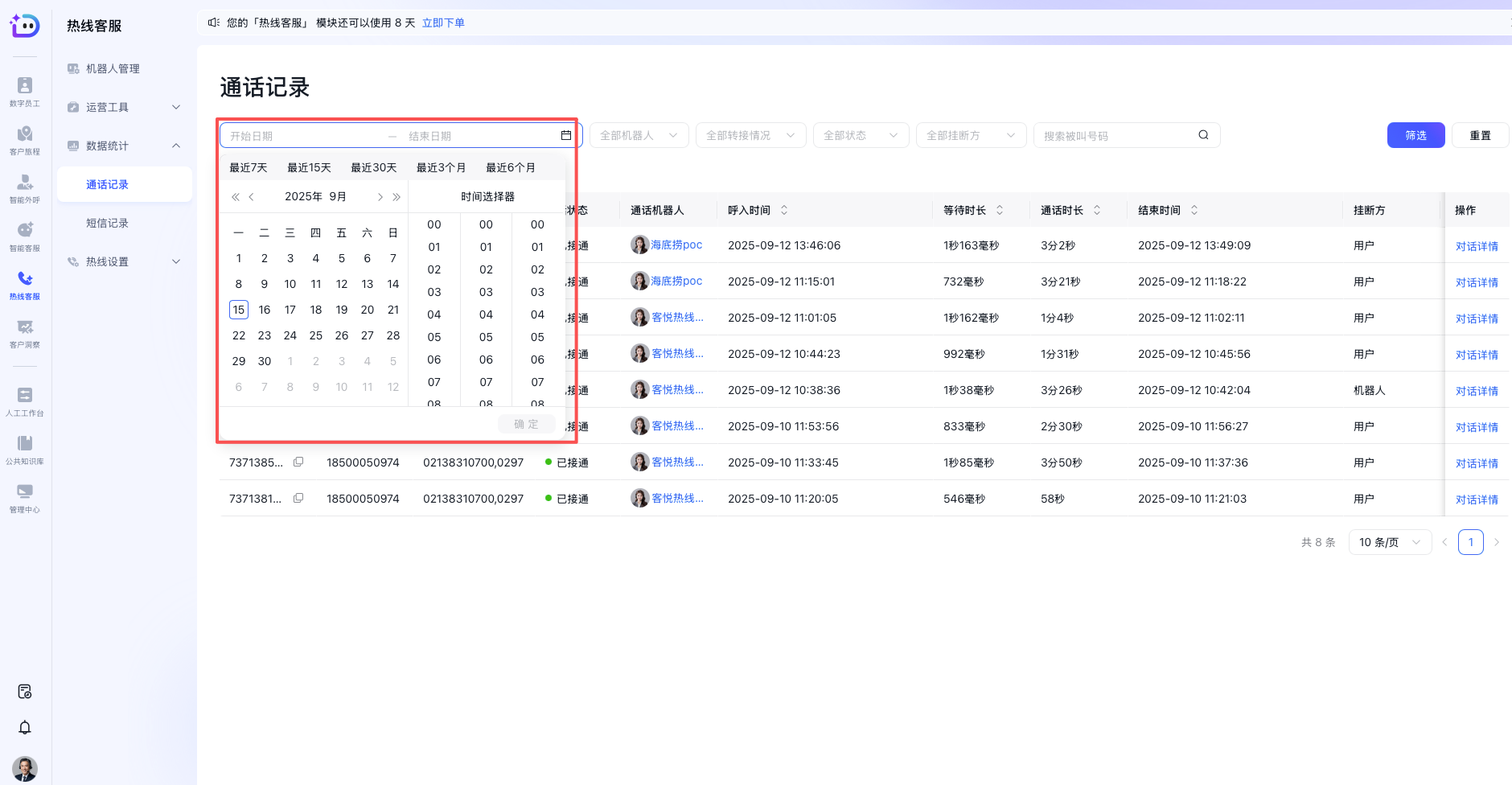
Task: Copy number 7371385 using its copy icon
Action: [298, 462]
